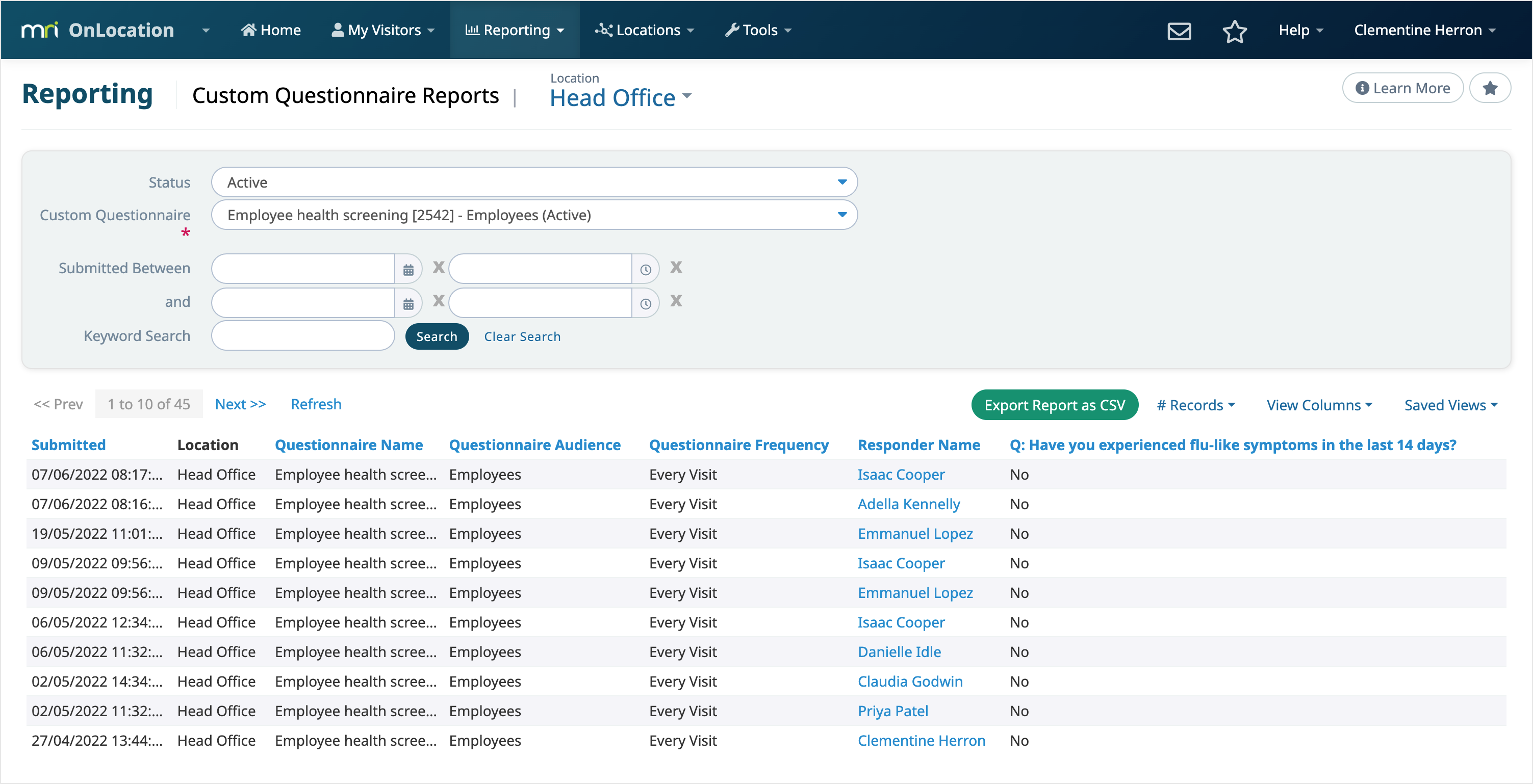Click first Submitted Between date field
Image resolution: width=1533 pixels, height=784 pixels.
(x=303, y=269)
